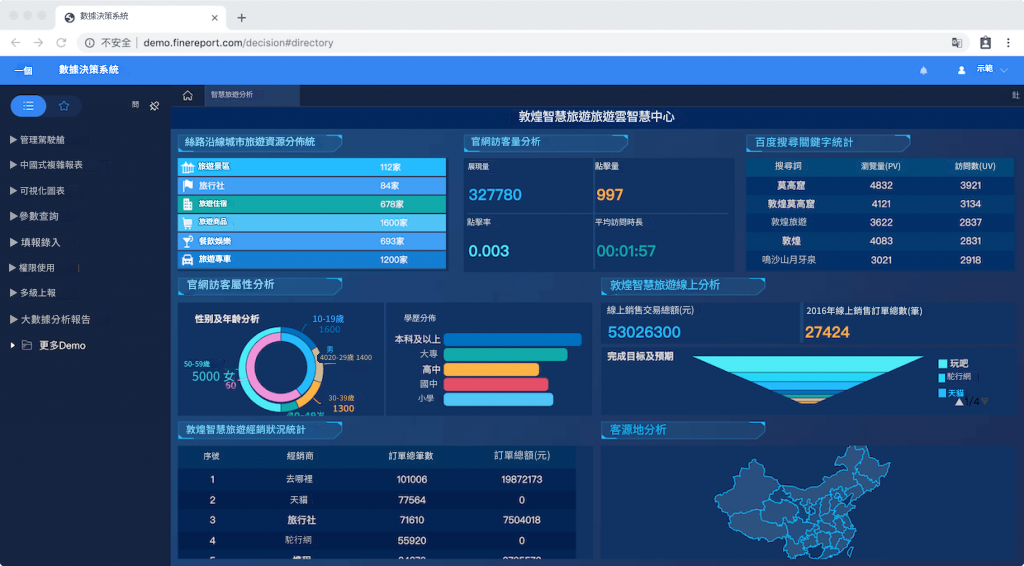This screenshot has width=1024, height=566.
Task: Switch sidebar to the star favorites view
Action: [64, 106]
